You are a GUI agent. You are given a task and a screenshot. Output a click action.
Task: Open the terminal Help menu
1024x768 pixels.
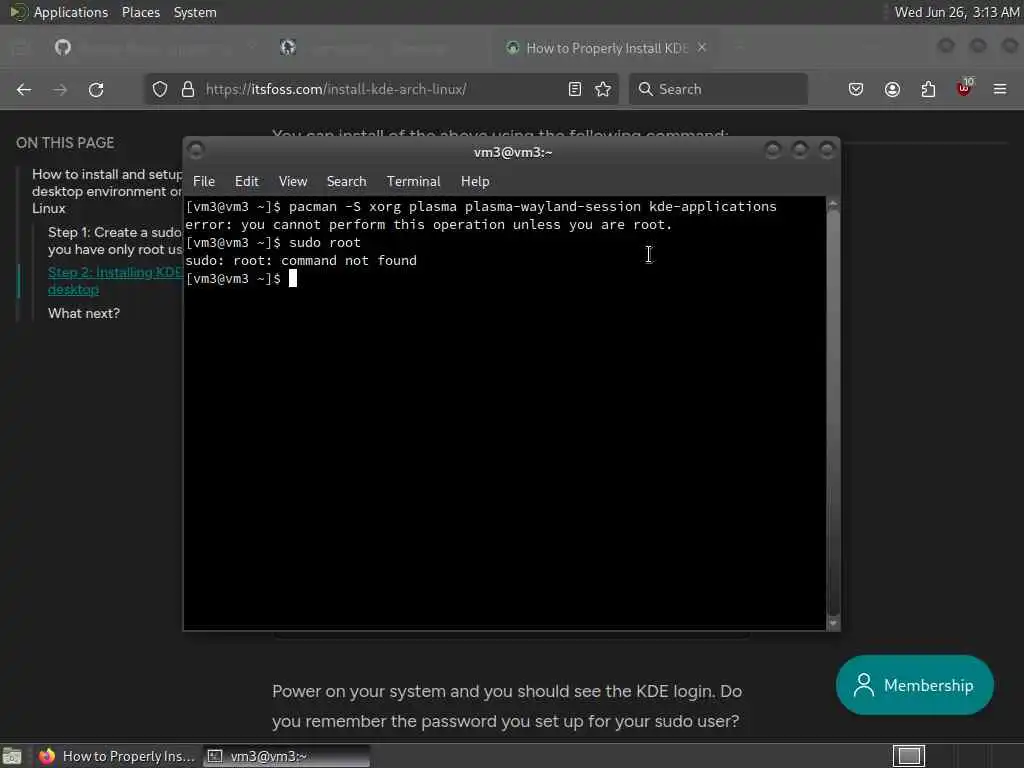475,182
